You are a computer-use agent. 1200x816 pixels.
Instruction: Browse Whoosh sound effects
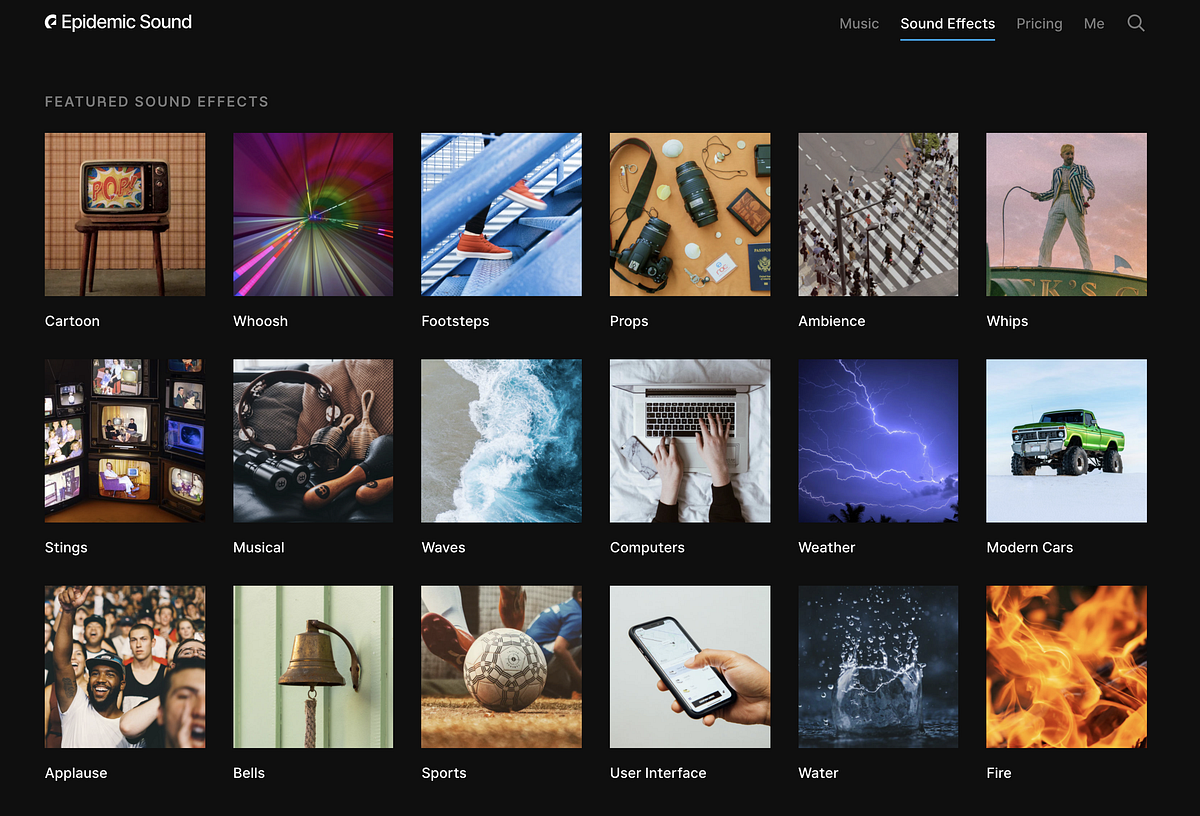(313, 214)
